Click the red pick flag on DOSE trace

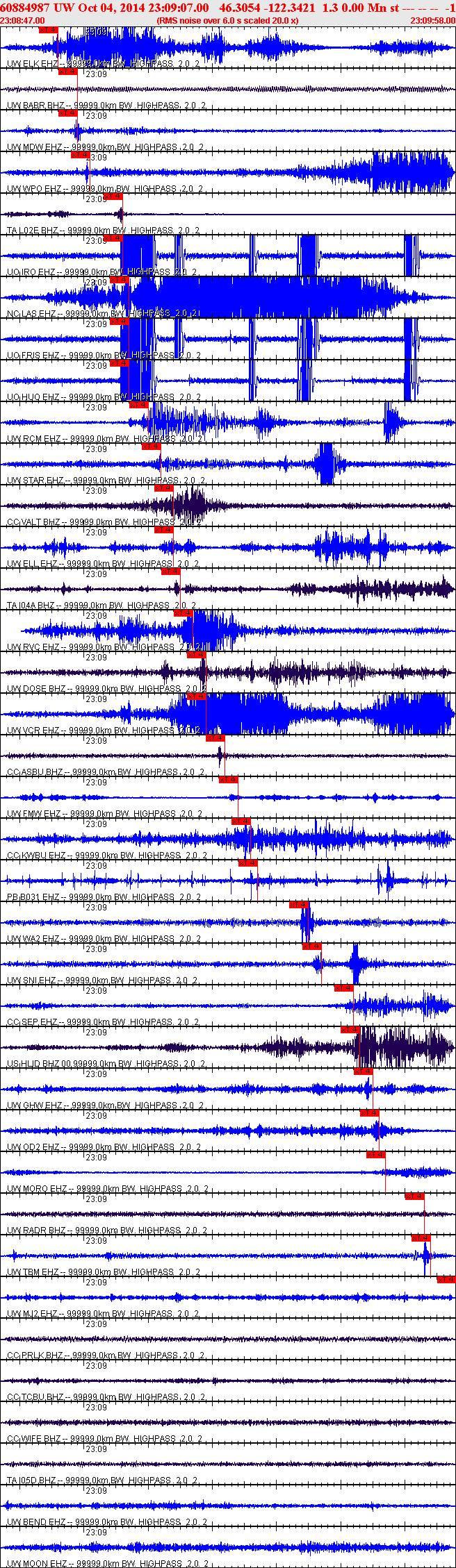point(196,655)
